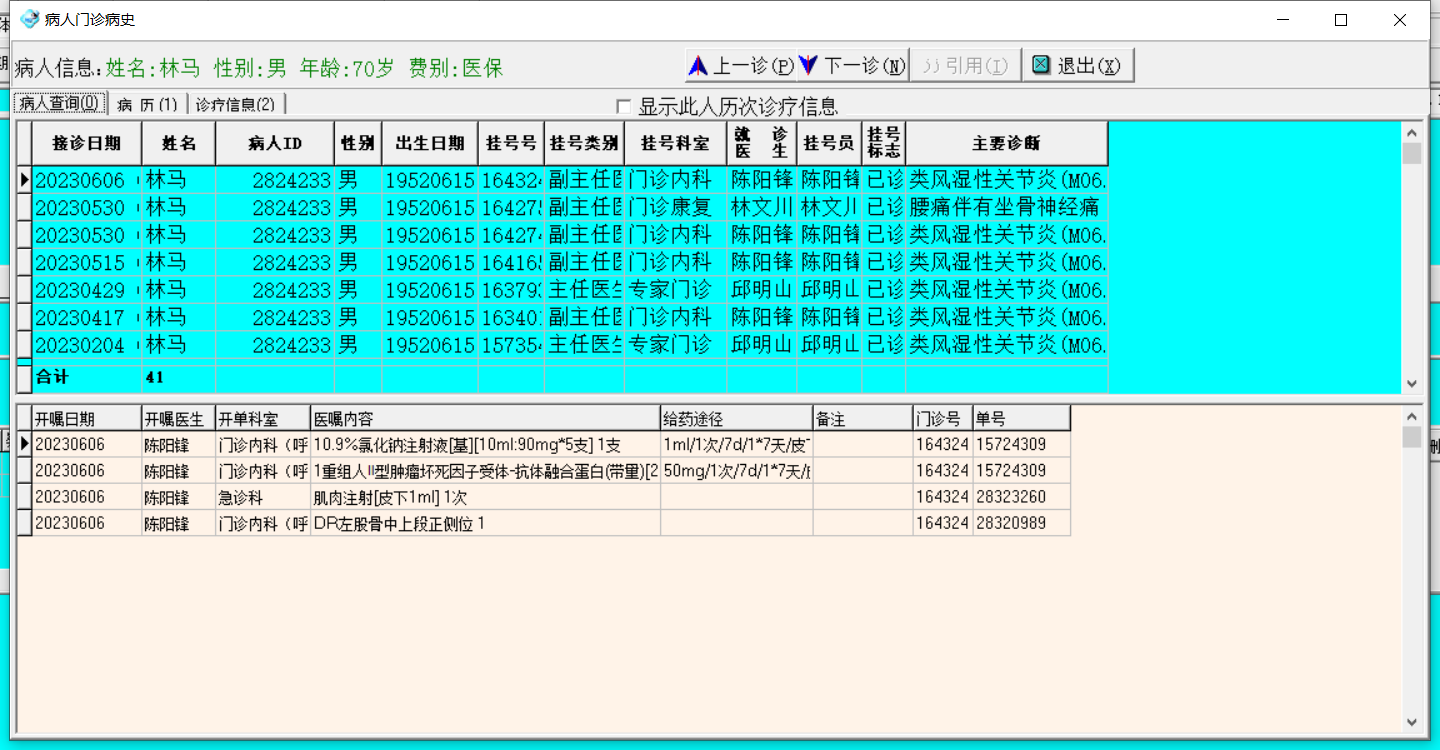Viewport: 1440px width, 750px height.
Task: Click the 备注 column header
Action: (862, 418)
